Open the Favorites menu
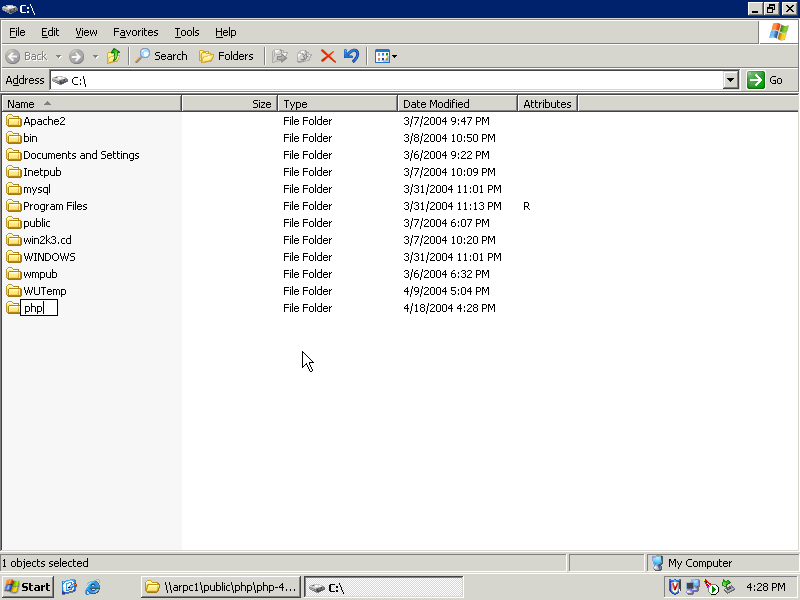800x600 pixels. [x=135, y=32]
